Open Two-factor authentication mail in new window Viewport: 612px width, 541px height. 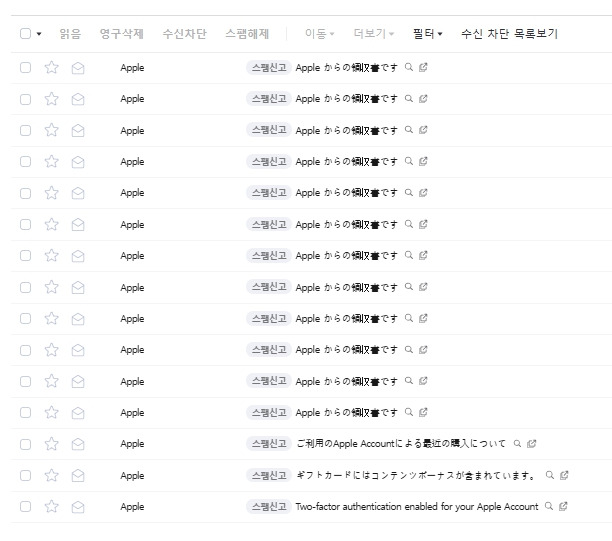pos(563,506)
